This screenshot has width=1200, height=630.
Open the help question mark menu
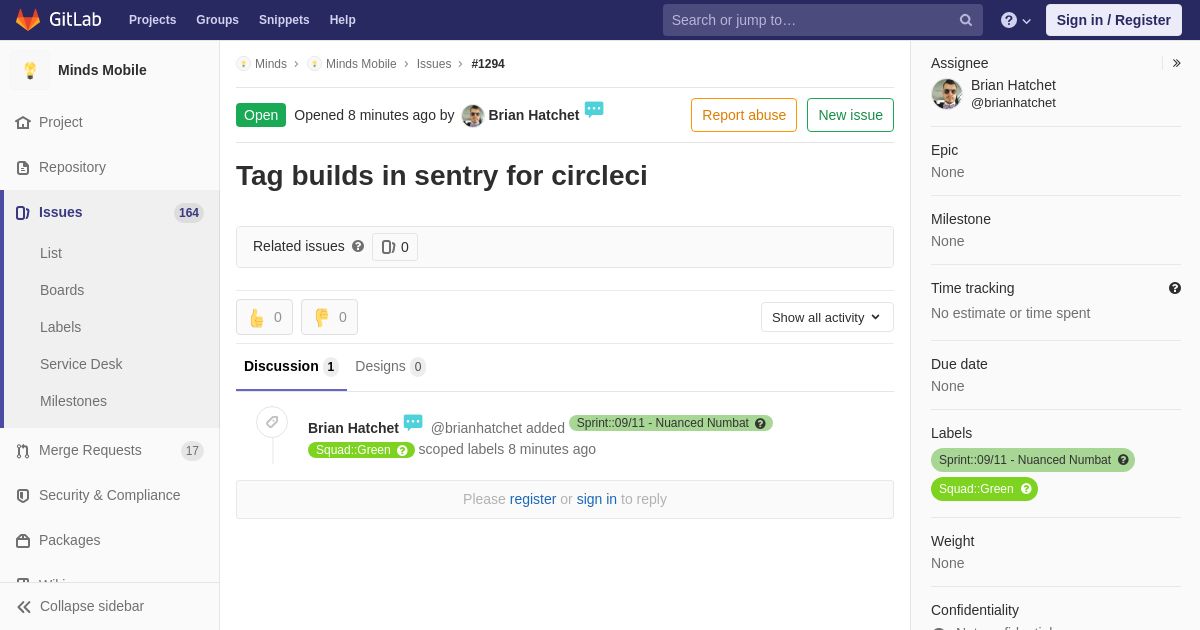coord(1016,20)
